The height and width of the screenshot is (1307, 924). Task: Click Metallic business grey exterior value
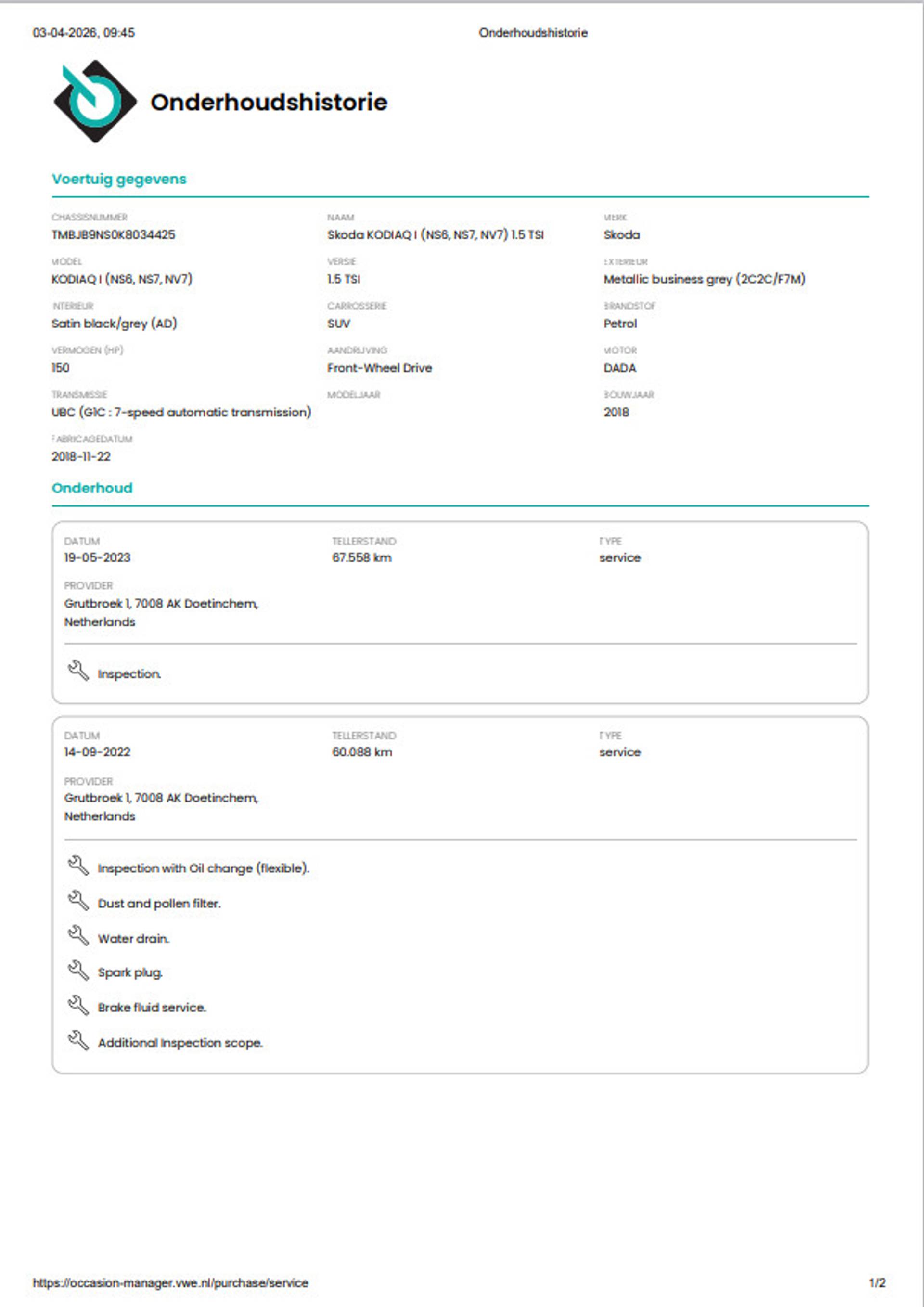(704, 279)
